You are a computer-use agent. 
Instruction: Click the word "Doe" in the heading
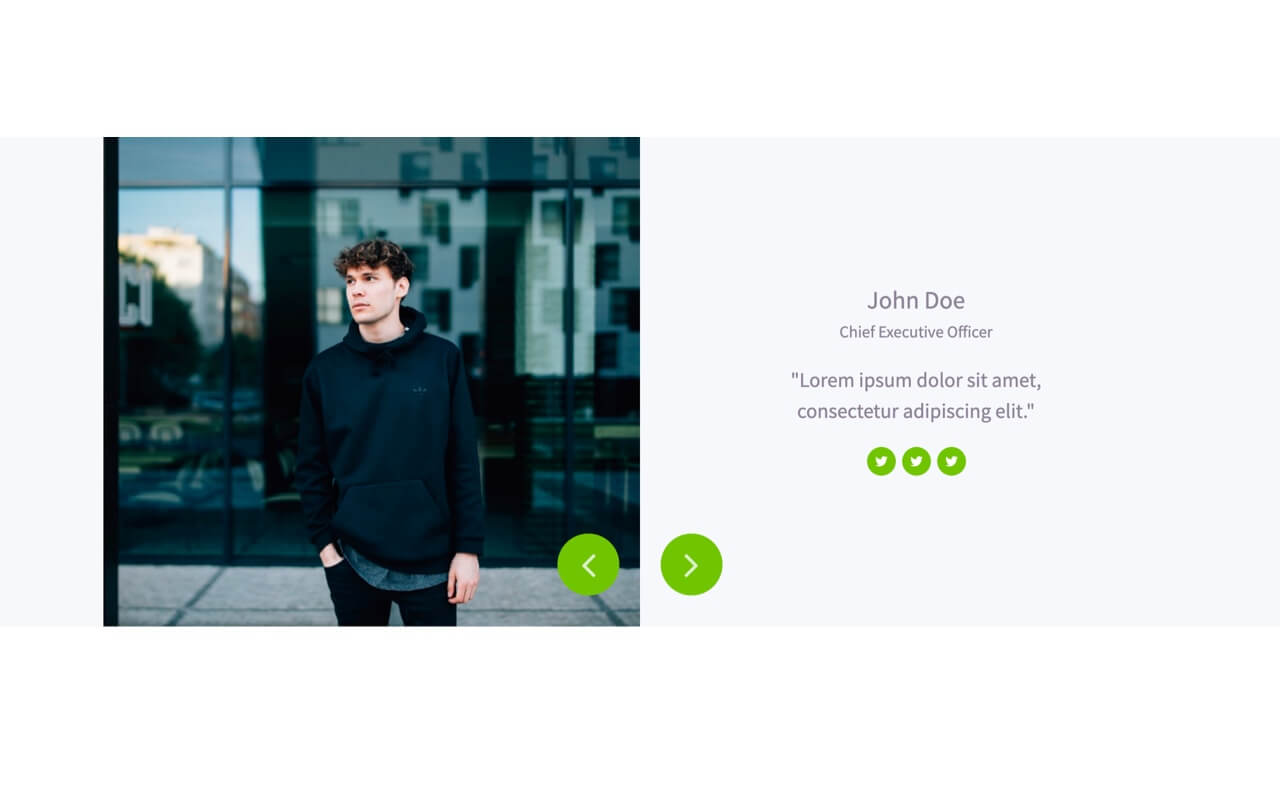click(x=944, y=300)
